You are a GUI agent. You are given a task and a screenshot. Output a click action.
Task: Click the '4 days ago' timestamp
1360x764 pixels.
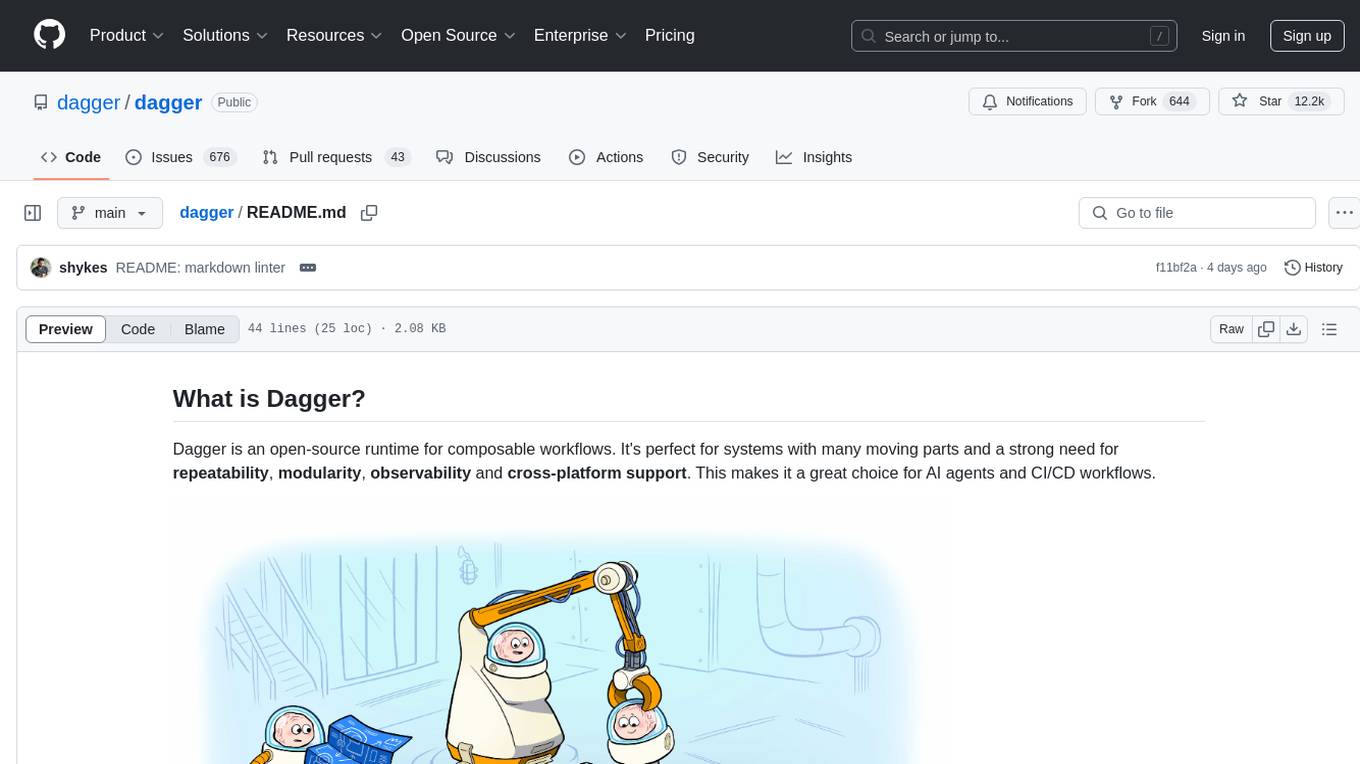1236,268
